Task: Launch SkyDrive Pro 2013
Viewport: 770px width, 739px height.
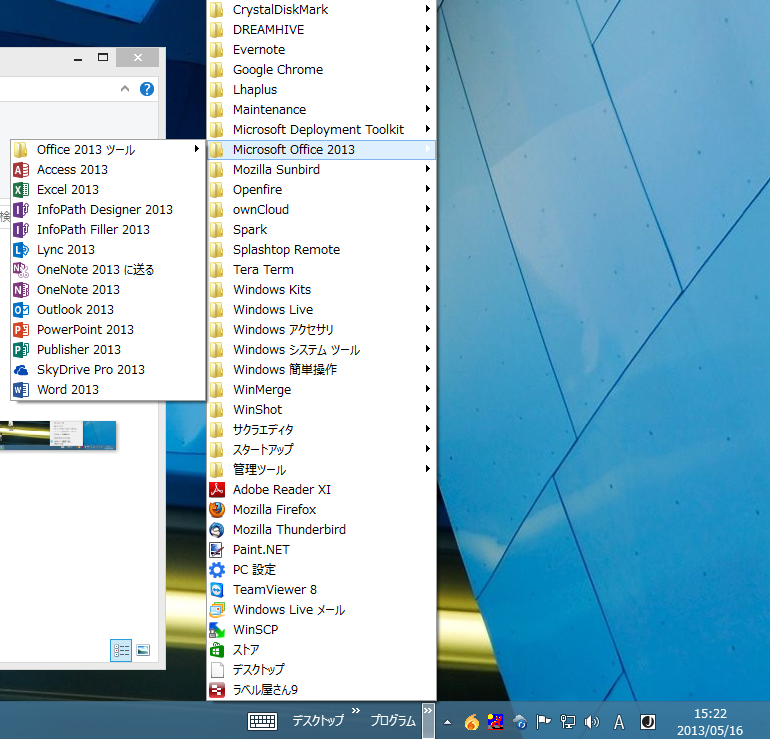Action: click(108, 370)
